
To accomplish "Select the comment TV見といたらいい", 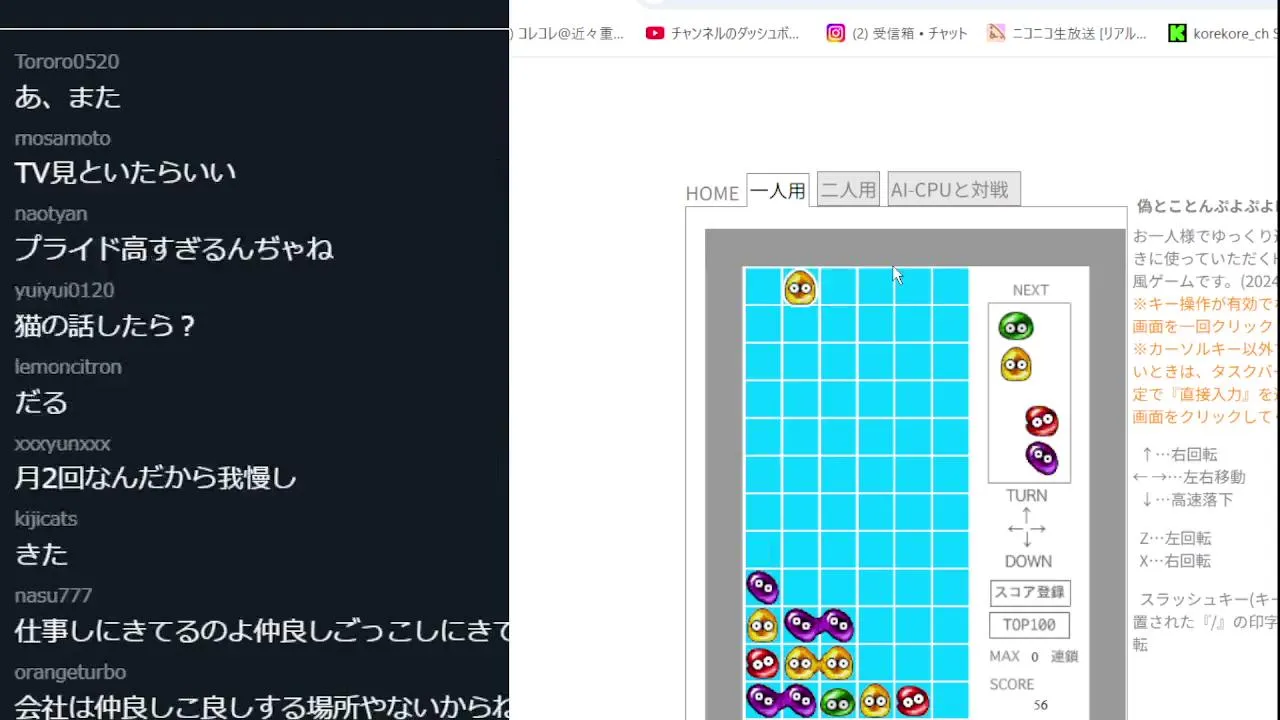I will click(x=125, y=172).
